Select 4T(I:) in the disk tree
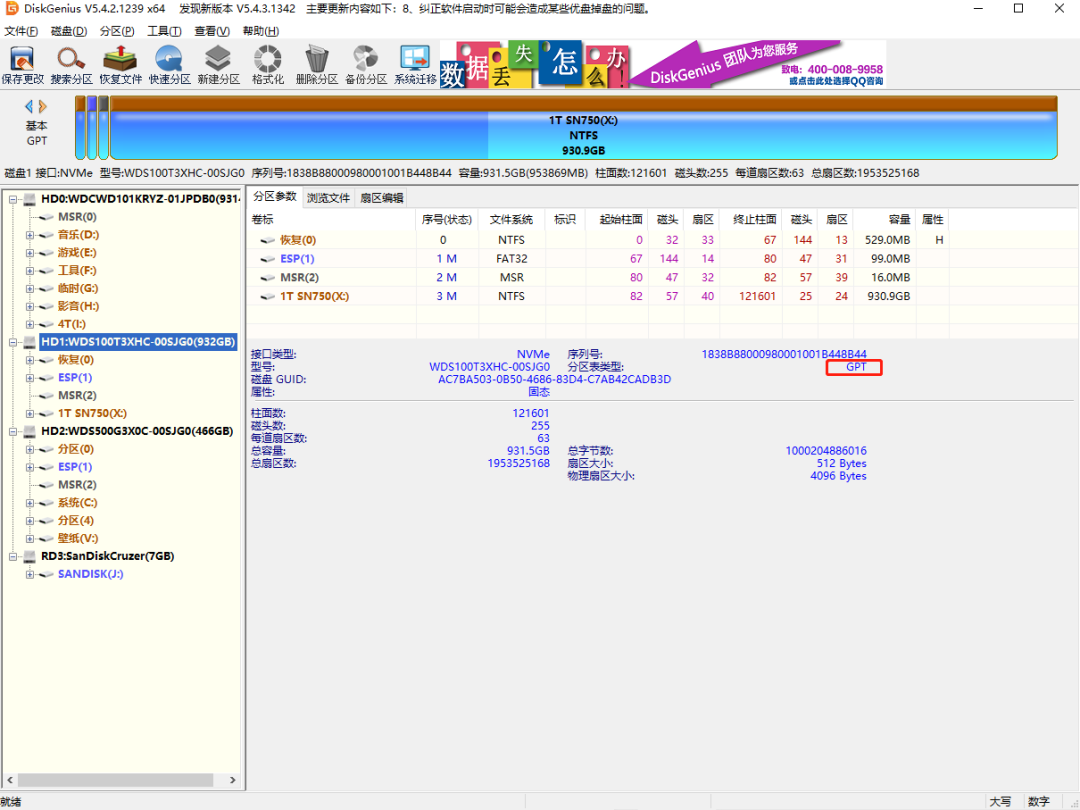Screen dimensions: 1080x810 (x=72, y=324)
